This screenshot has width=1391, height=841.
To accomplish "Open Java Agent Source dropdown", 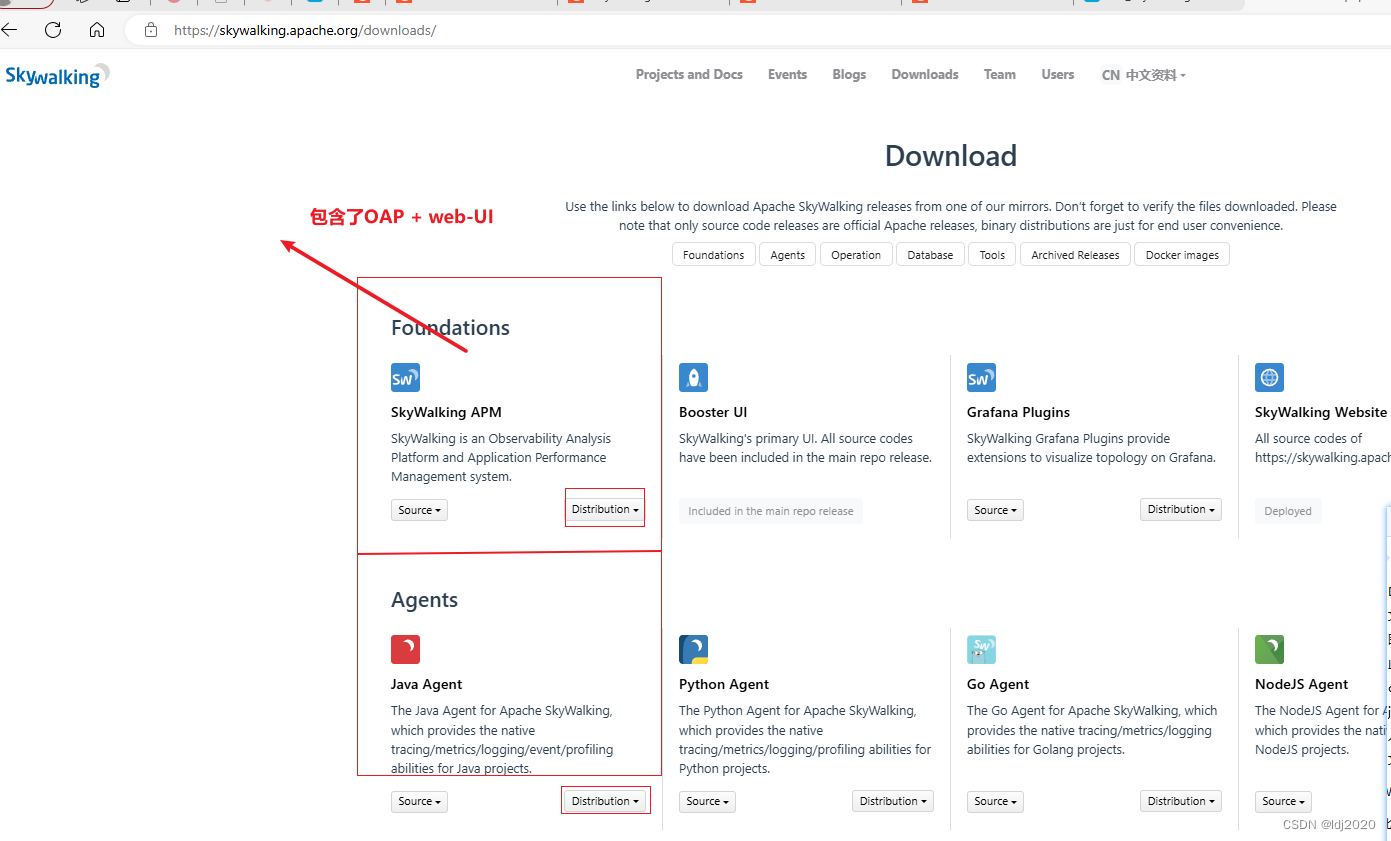I will pos(419,801).
